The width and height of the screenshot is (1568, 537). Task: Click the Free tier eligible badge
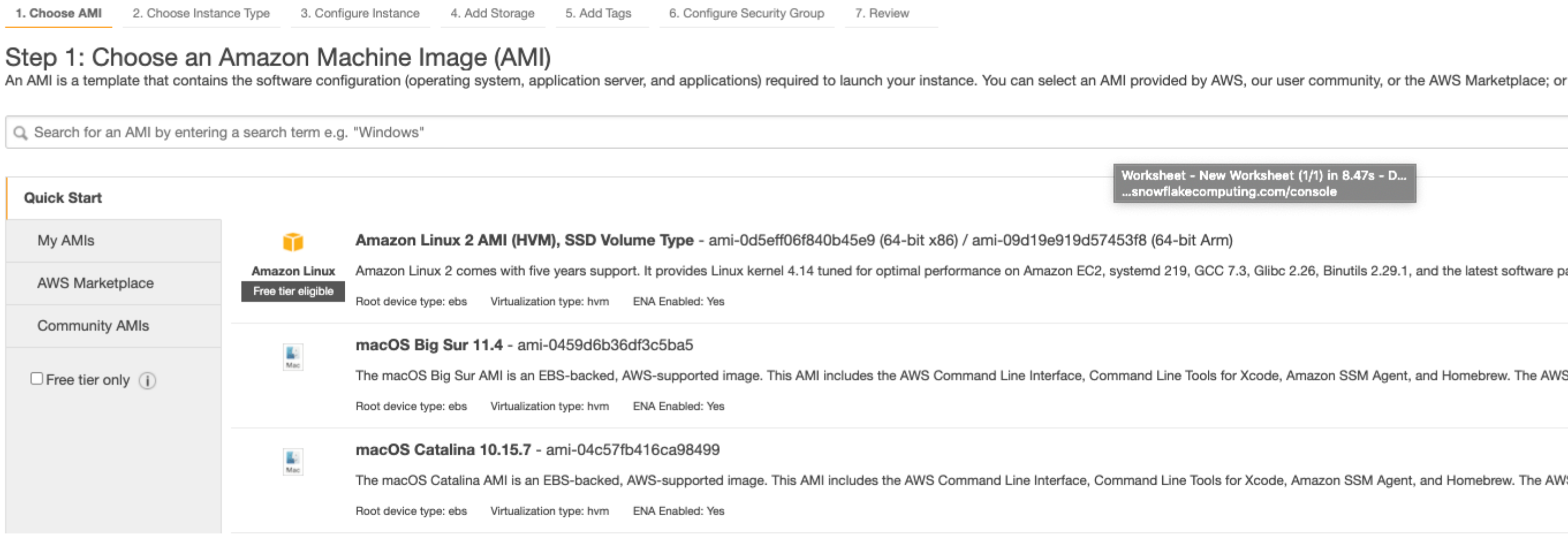click(293, 292)
